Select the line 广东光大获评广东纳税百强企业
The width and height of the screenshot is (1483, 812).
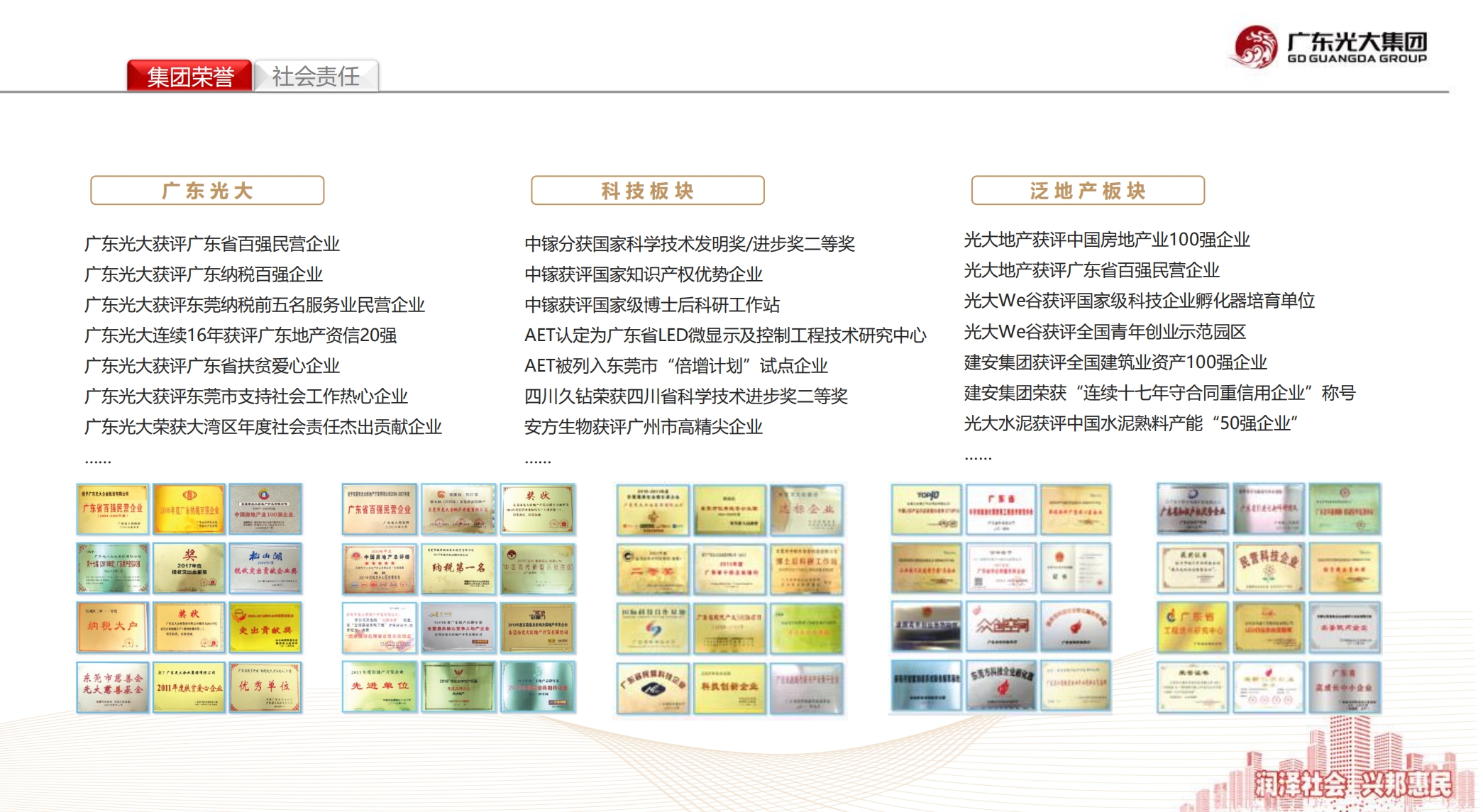(204, 274)
